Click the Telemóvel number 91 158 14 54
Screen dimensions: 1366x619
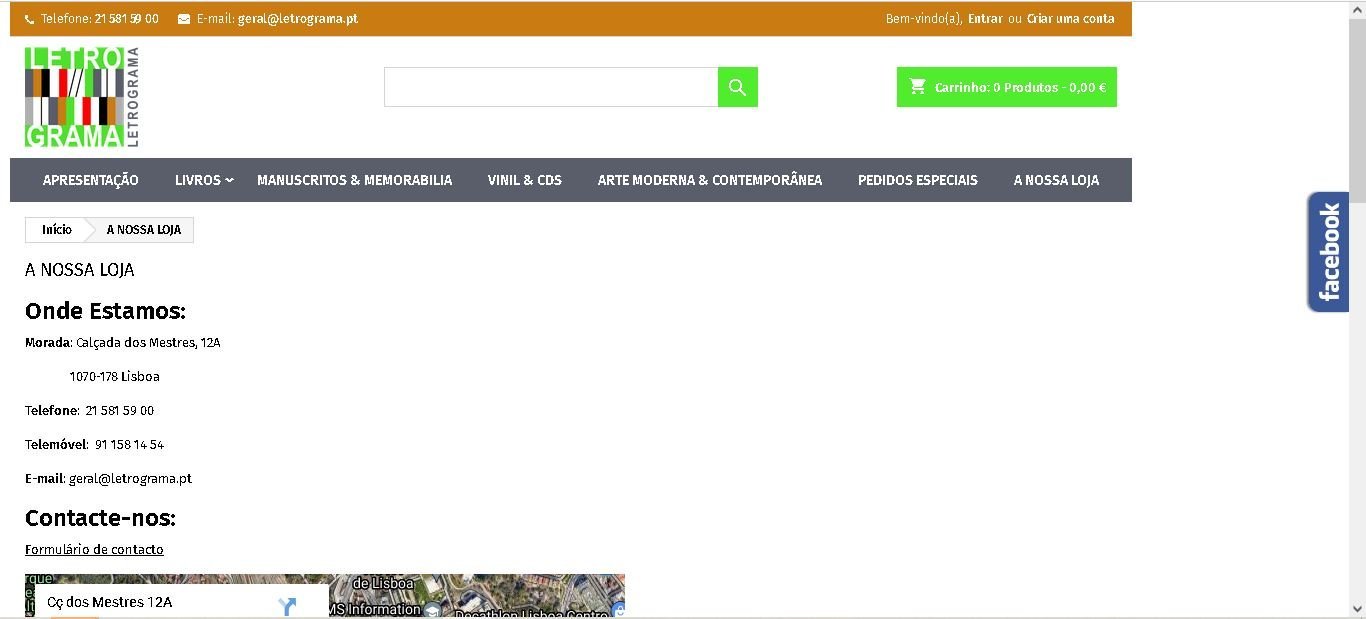click(129, 445)
